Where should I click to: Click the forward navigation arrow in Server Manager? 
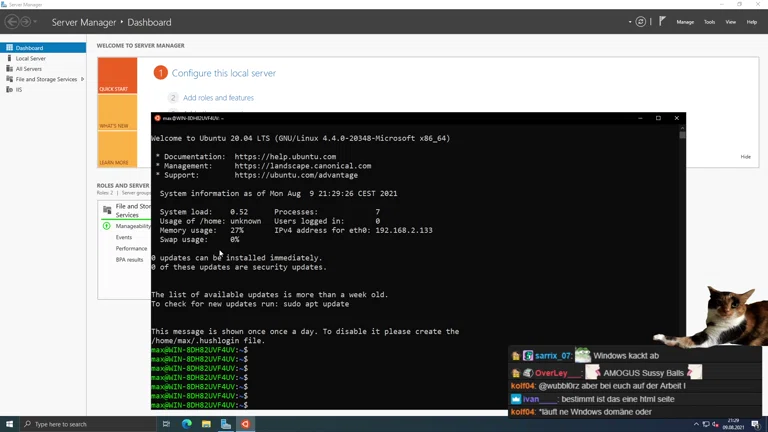pyautogui.click(x=25, y=22)
